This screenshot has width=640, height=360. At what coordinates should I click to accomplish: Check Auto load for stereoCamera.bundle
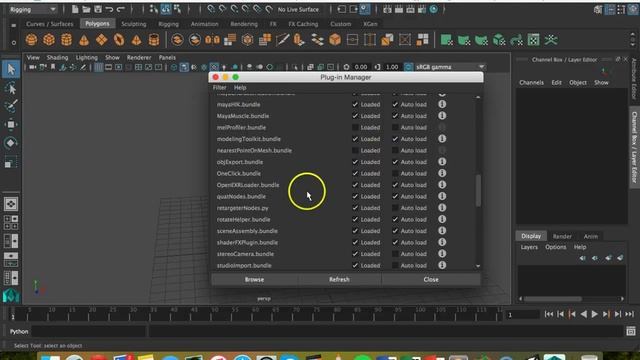[395, 254]
